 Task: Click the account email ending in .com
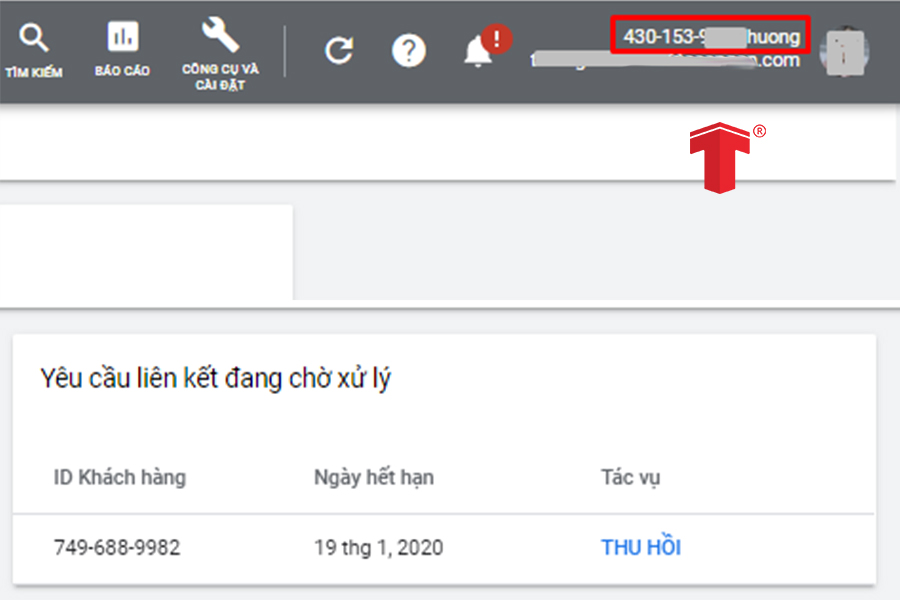tap(665, 60)
